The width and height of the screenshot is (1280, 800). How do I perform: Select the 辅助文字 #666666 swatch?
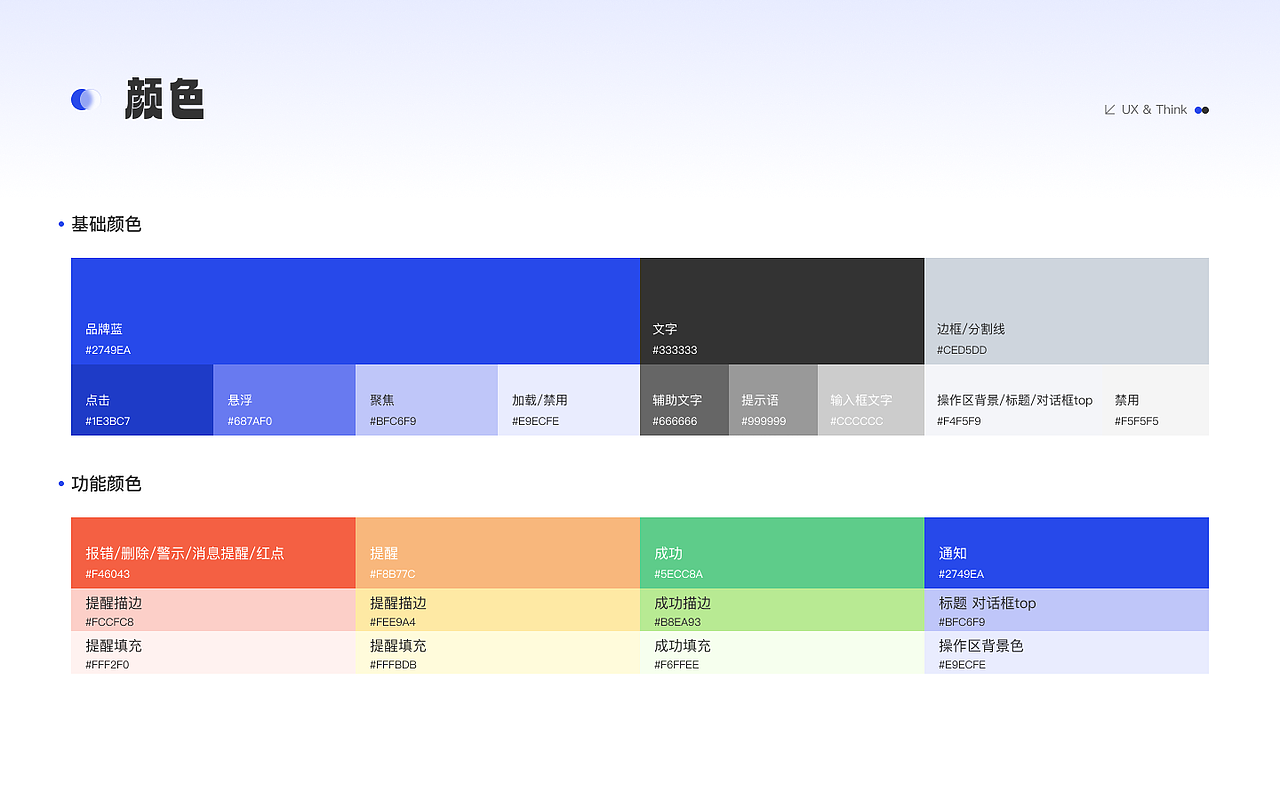(683, 399)
